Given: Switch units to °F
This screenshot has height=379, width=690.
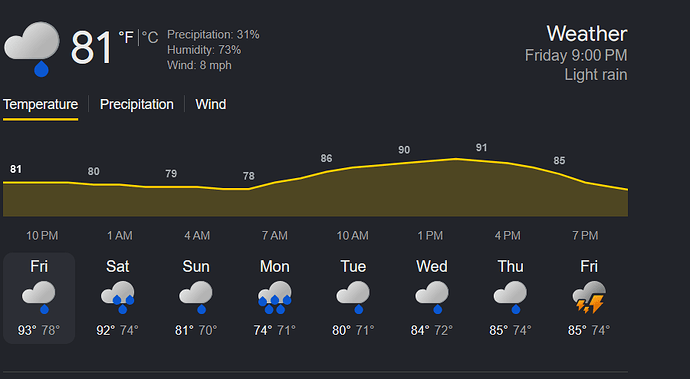Looking at the screenshot, I should point(126,37).
